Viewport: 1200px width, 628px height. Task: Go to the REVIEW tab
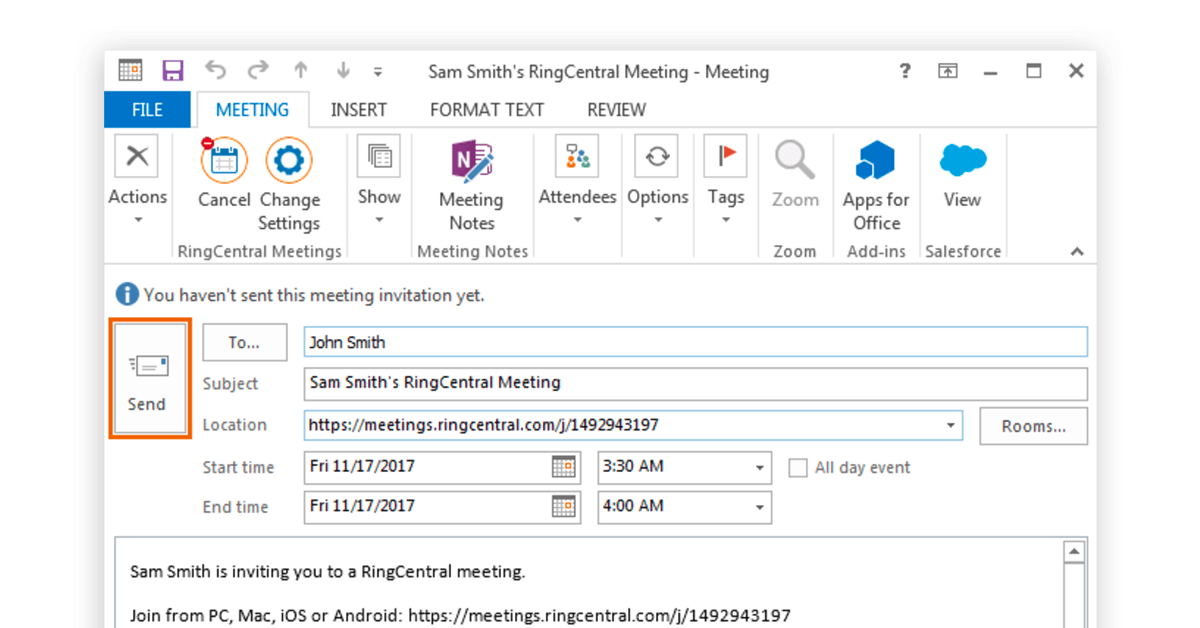[616, 110]
